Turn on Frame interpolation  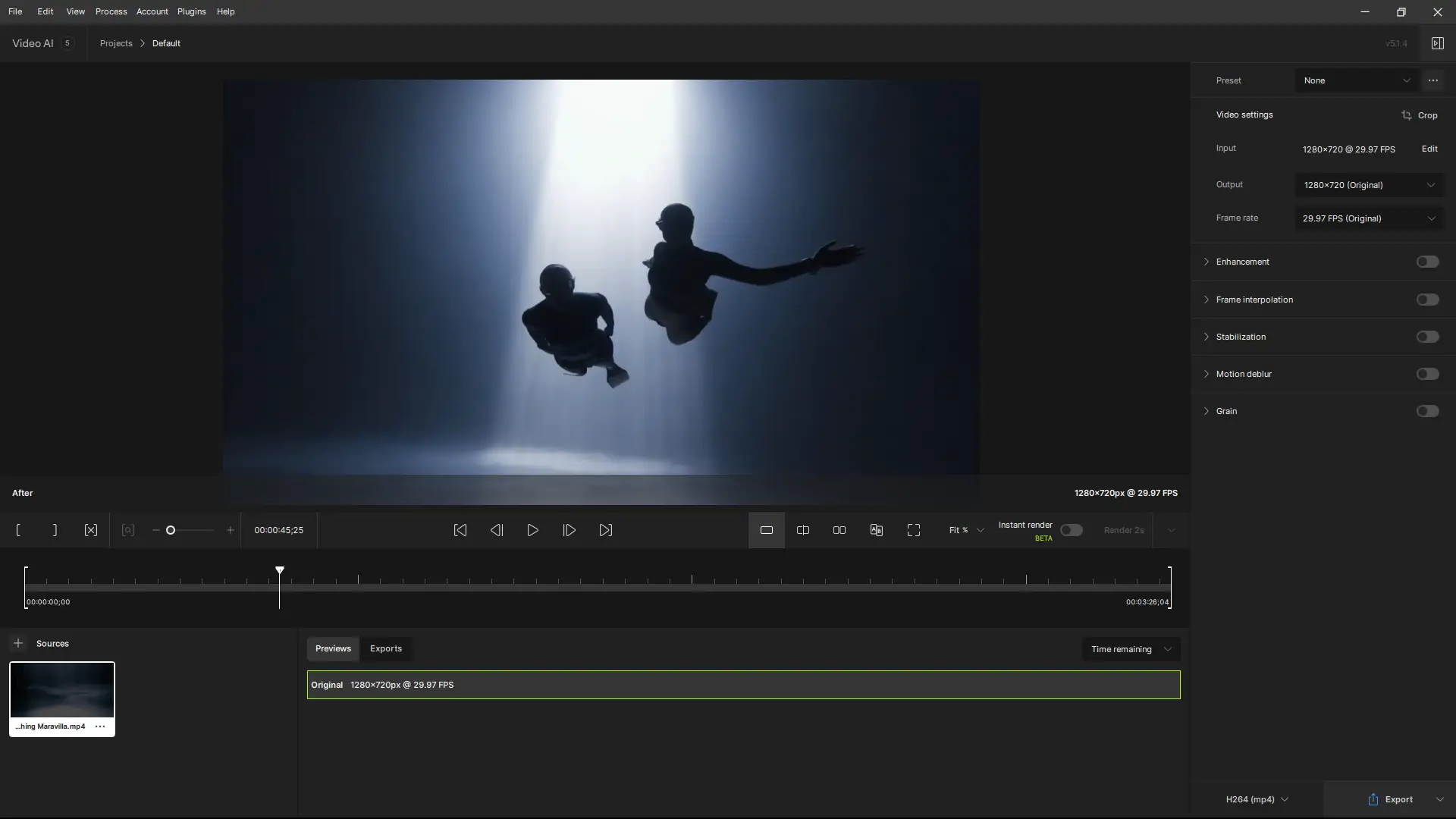(x=1427, y=300)
